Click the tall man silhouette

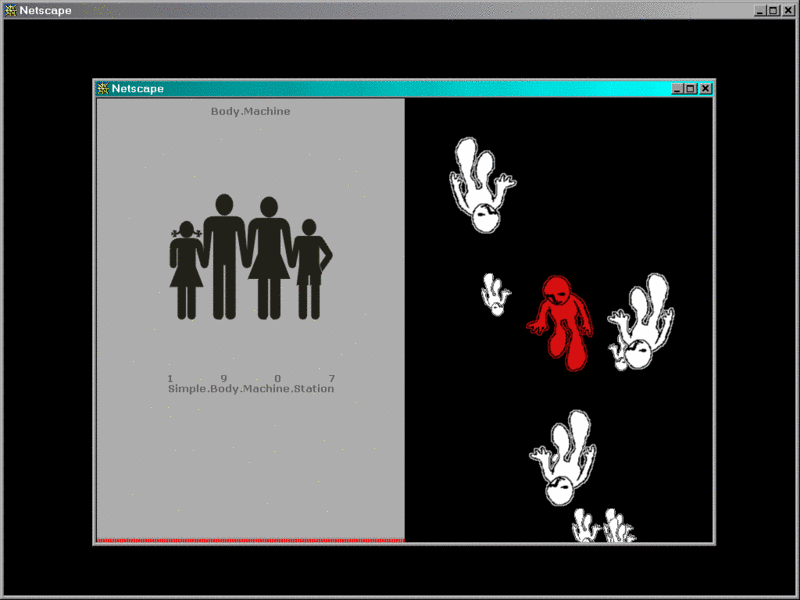pos(224,257)
